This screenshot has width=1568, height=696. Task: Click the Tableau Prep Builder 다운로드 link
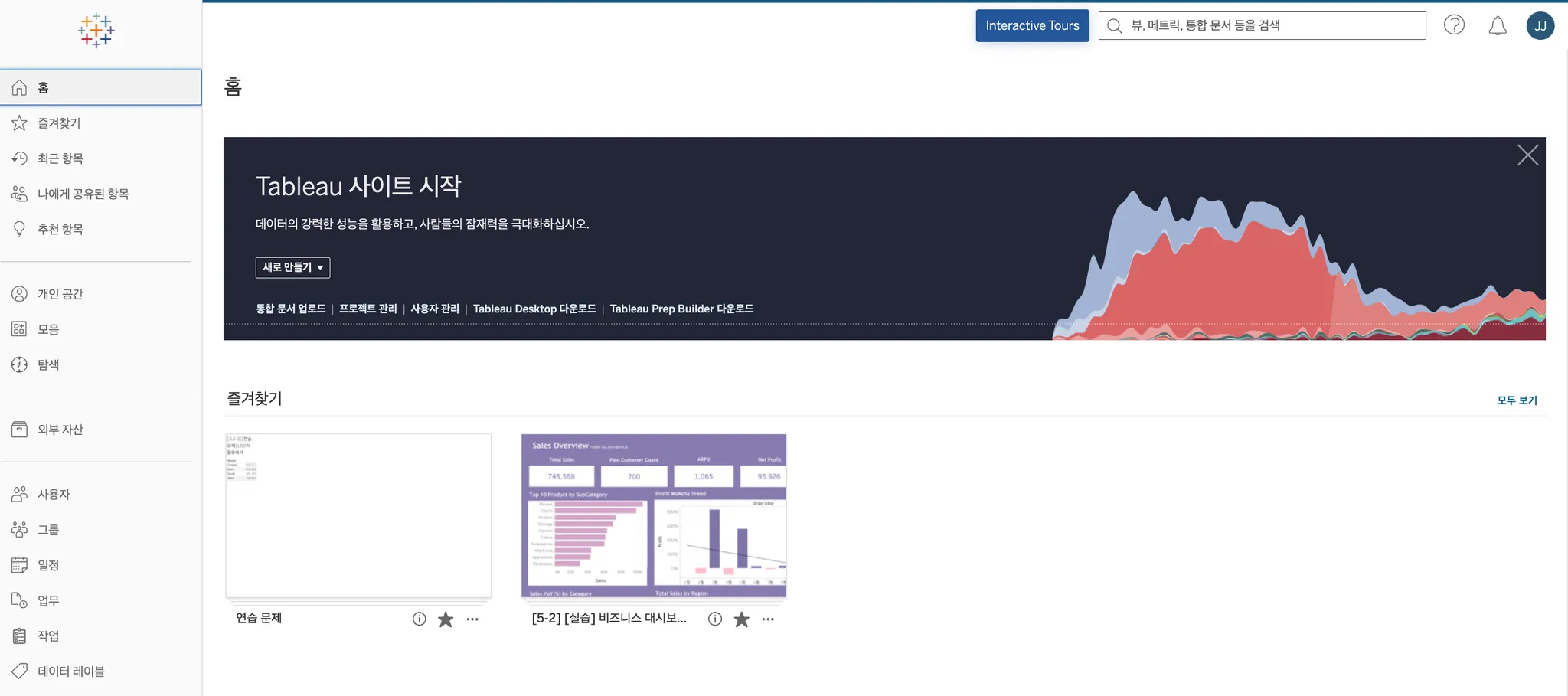pos(681,309)
